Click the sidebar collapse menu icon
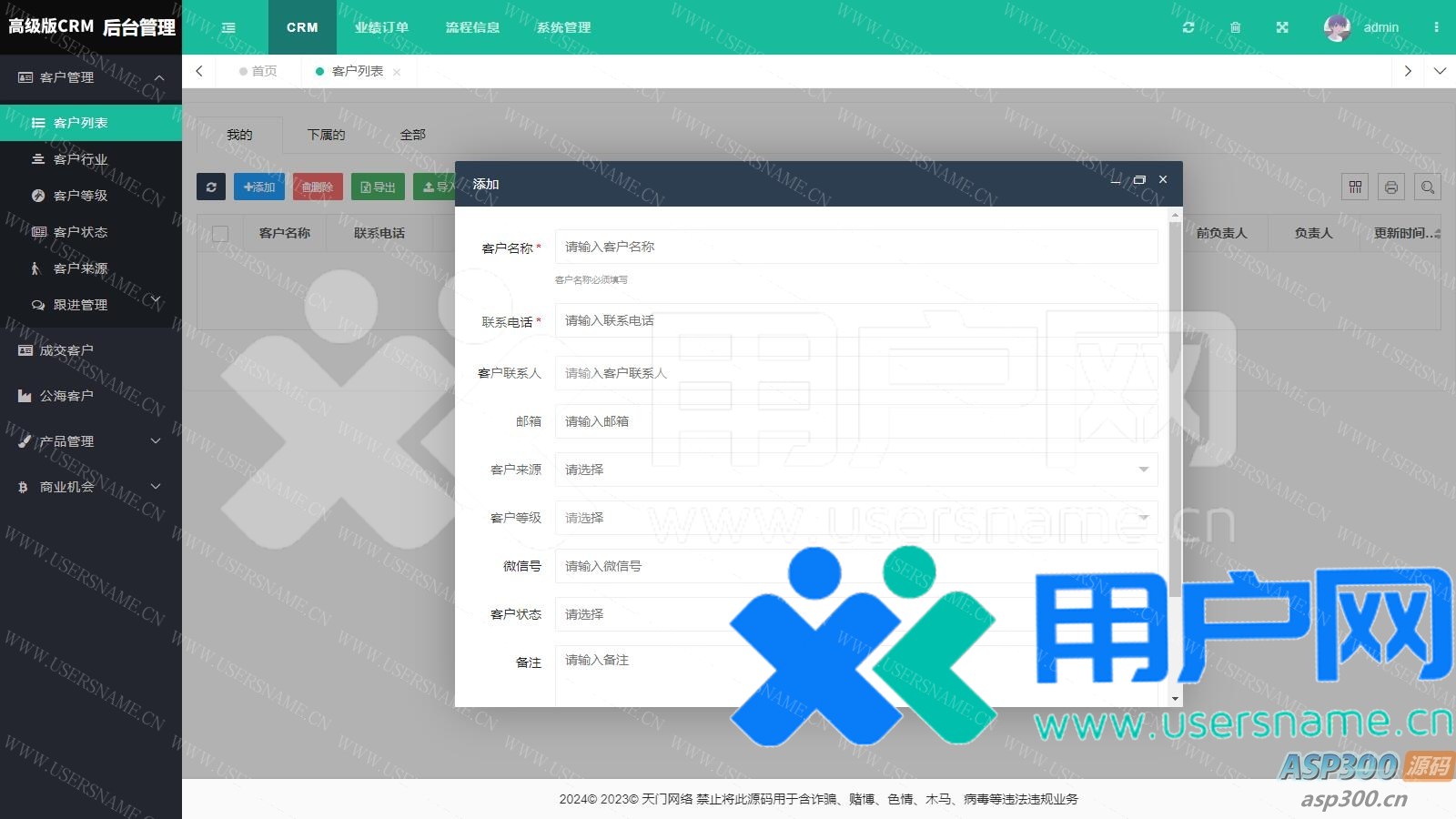Screen dimensions: 1456x819 click(228, 27)
